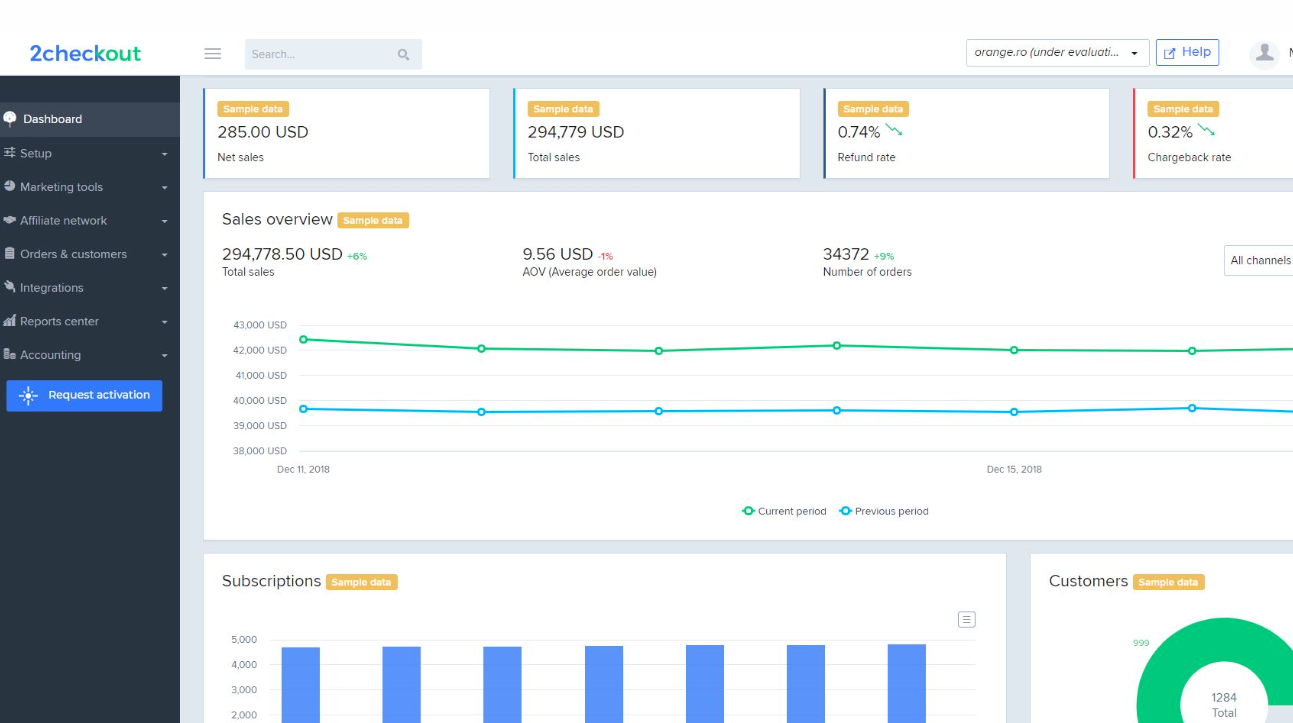The image size is (1293, 723).
Task: Click the Affiliate network handshake icon
Action: (10, 220)
